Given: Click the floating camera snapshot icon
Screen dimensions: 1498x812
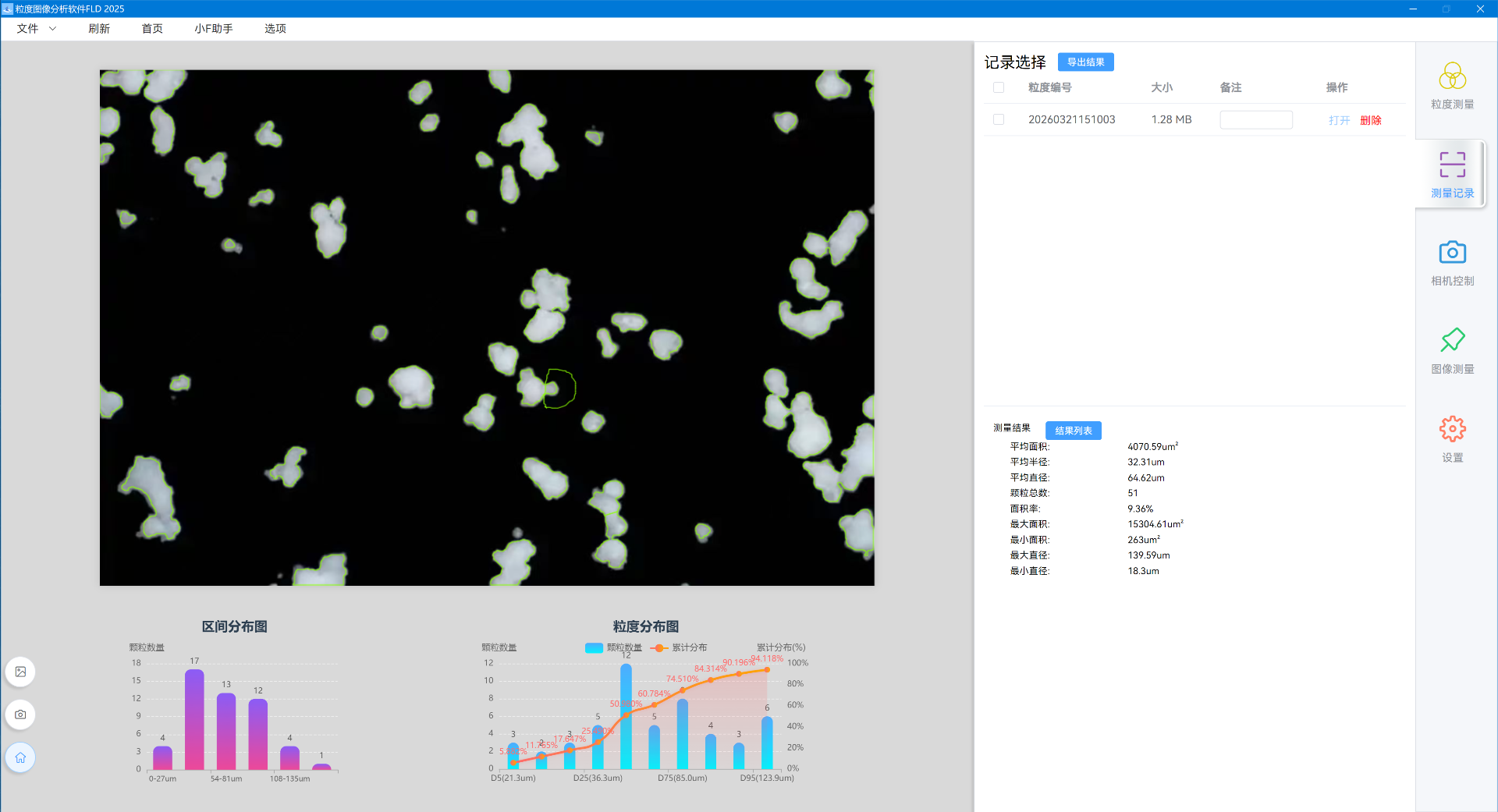Looking at the screenshot, I should (20, 714).
